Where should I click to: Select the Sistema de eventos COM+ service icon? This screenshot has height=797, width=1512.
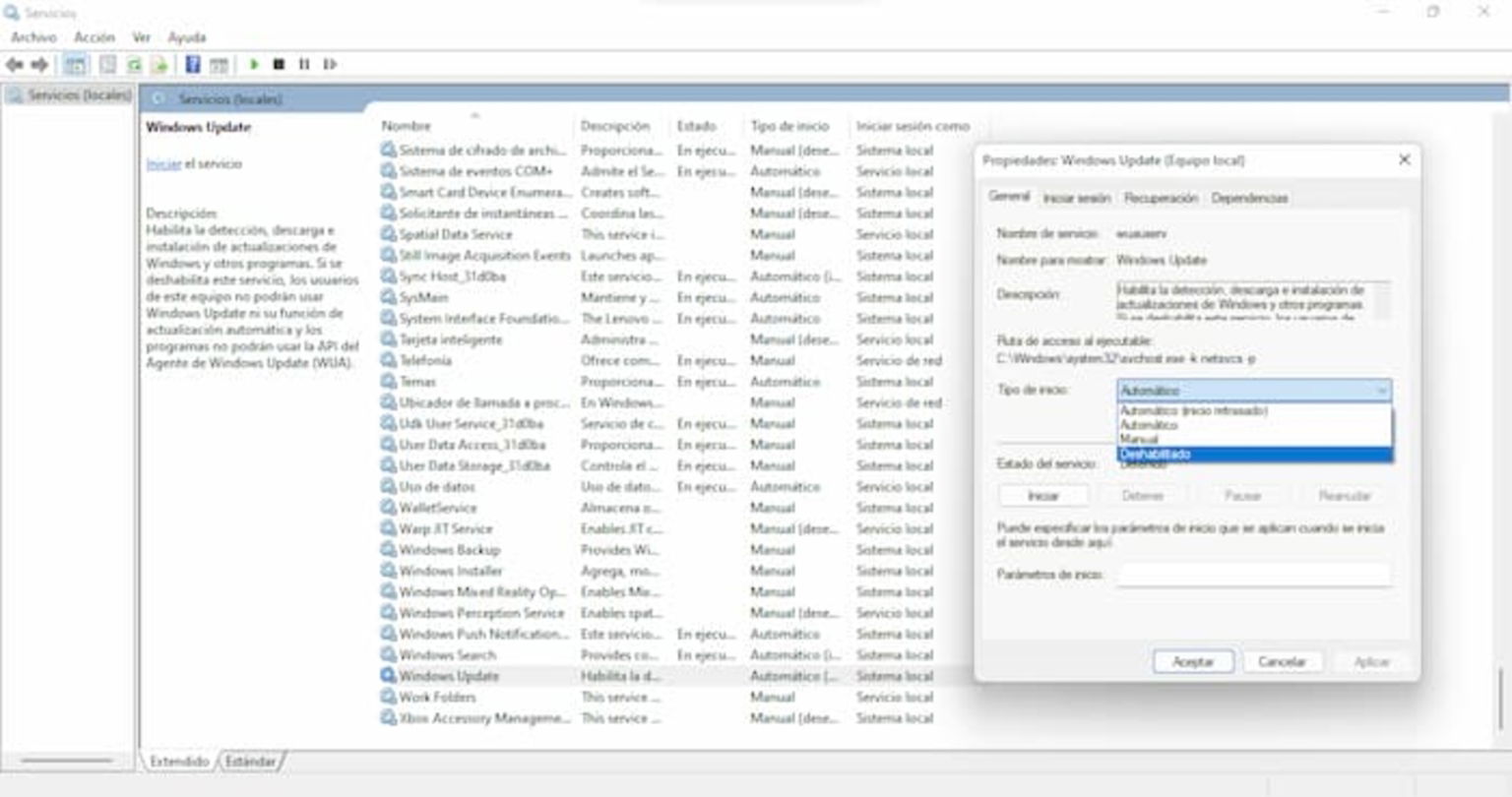pyautogui.click(x=389, y=171)
